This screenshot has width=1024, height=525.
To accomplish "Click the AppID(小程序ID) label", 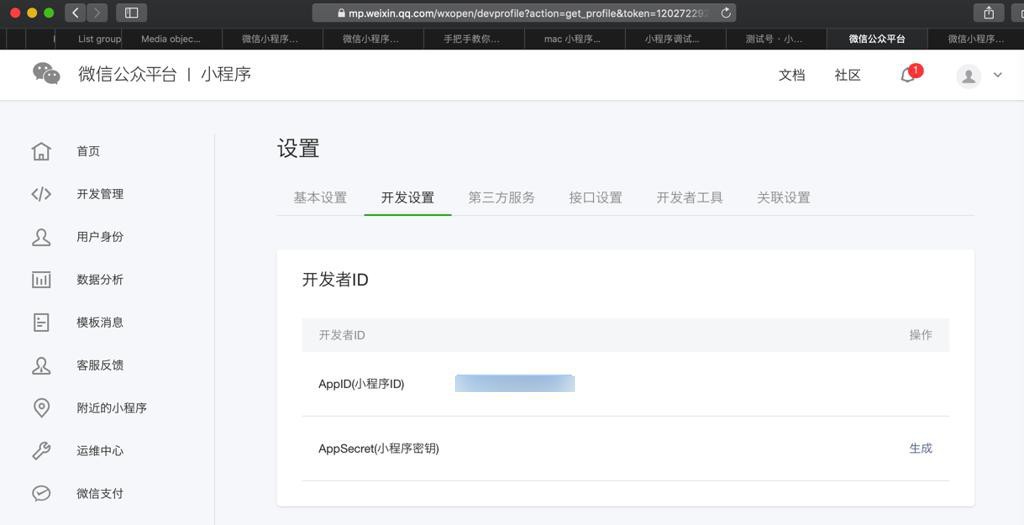I will click(362, 384).
